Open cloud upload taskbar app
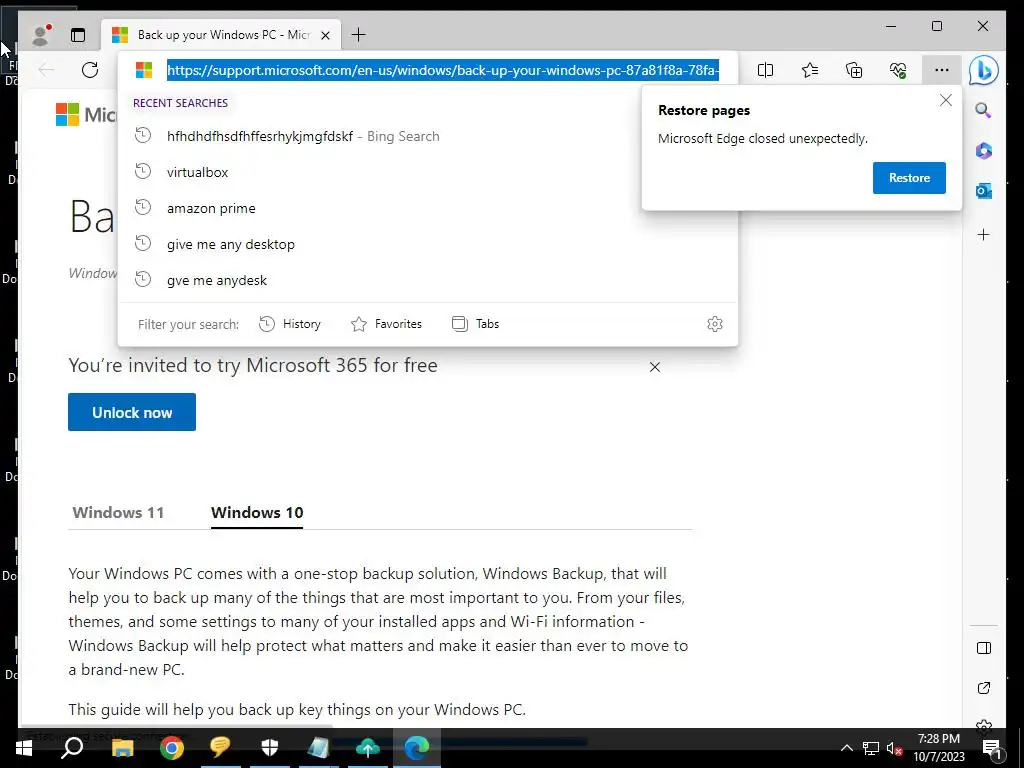 [x=368, y=748]
